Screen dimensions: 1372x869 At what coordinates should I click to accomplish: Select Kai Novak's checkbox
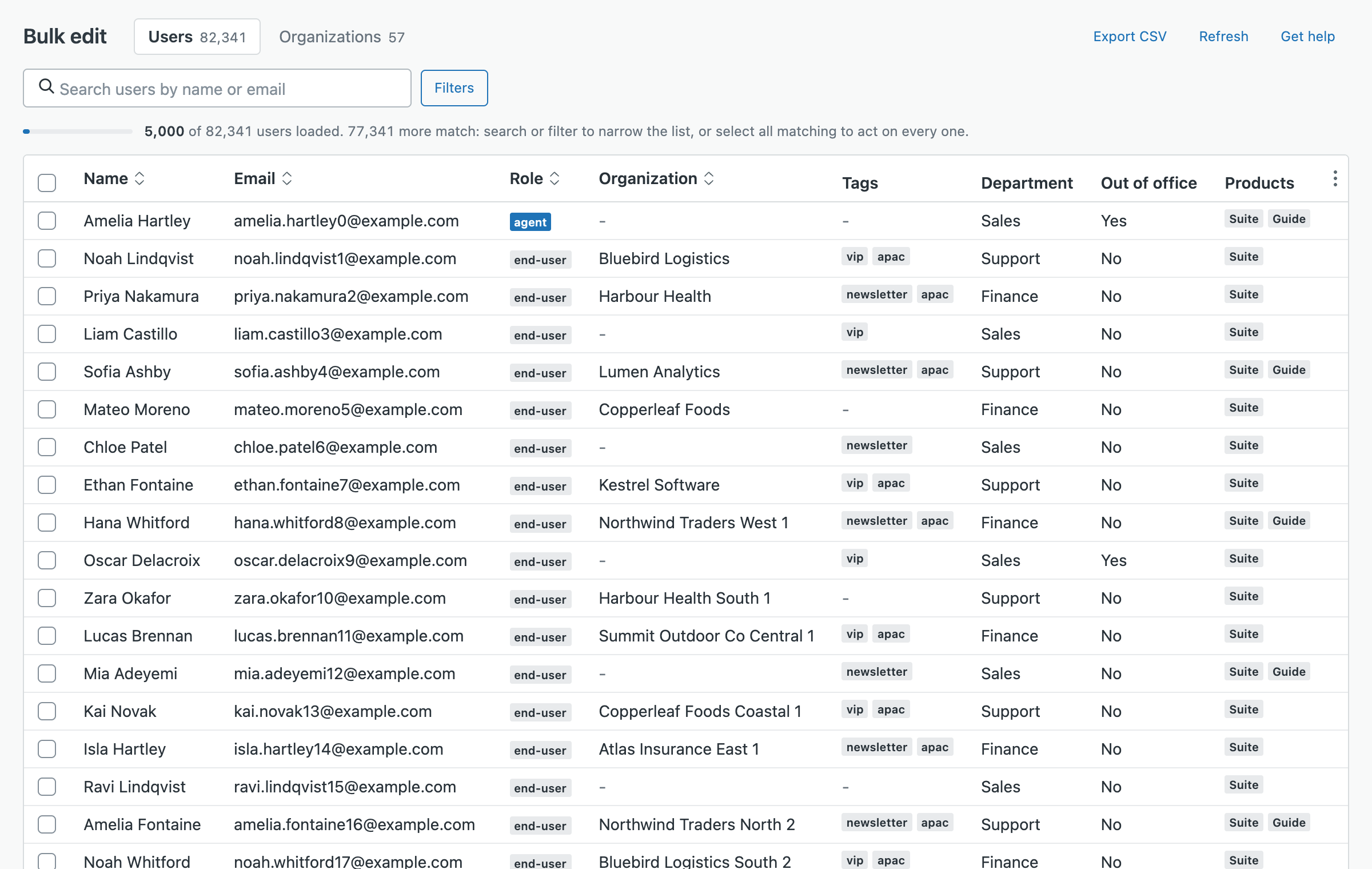coord(47,711)
